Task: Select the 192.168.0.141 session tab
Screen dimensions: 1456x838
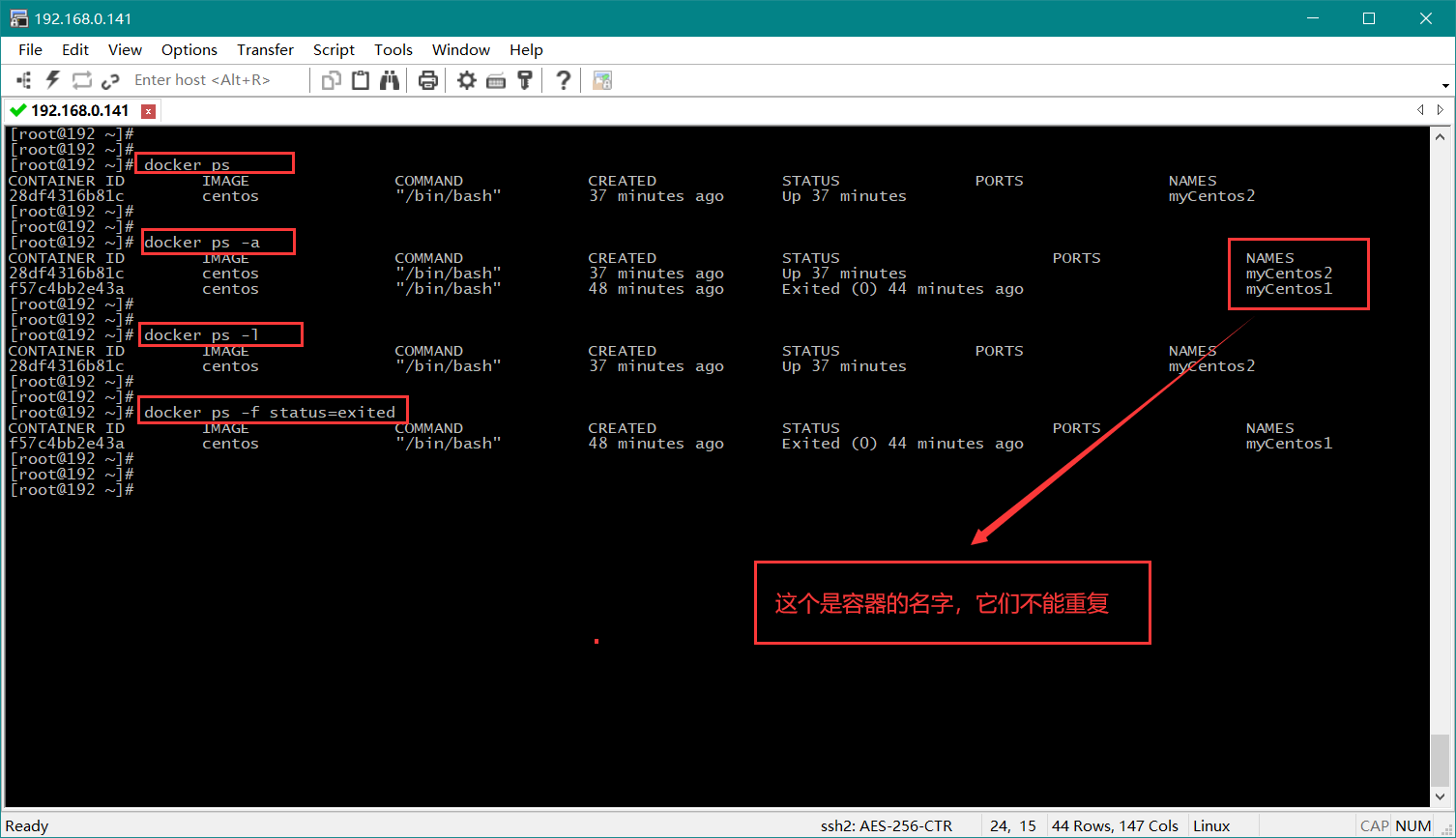Action: (x=79, y=110)
